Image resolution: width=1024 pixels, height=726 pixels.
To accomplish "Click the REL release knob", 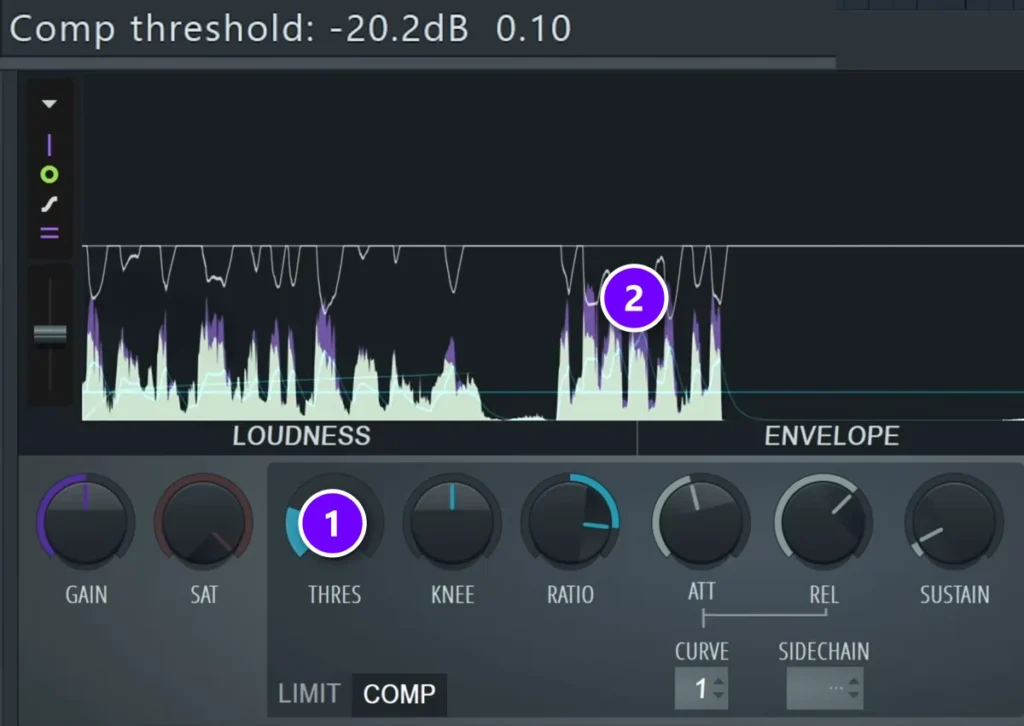I will tap(823, 520).
